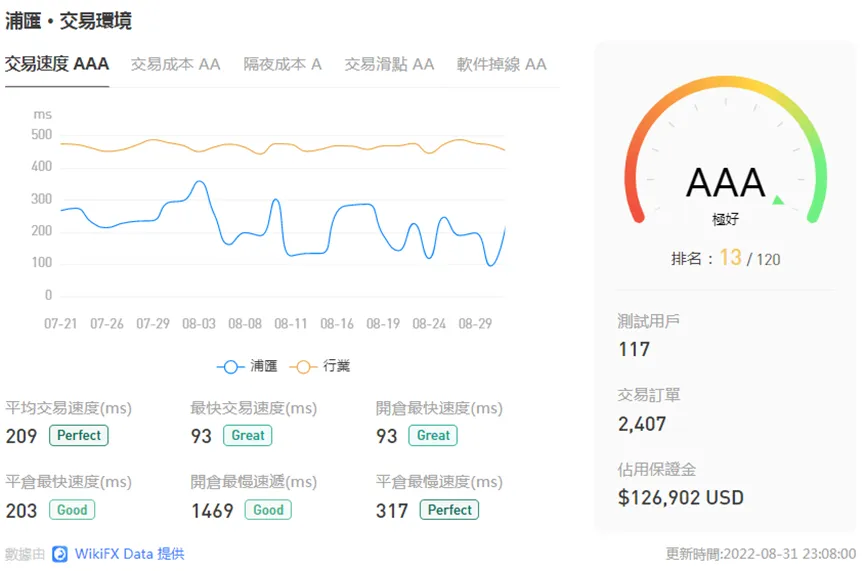Select the 交易速度 AAA tab
Screen dimensions: 865x571
click(x=57, y=64)
